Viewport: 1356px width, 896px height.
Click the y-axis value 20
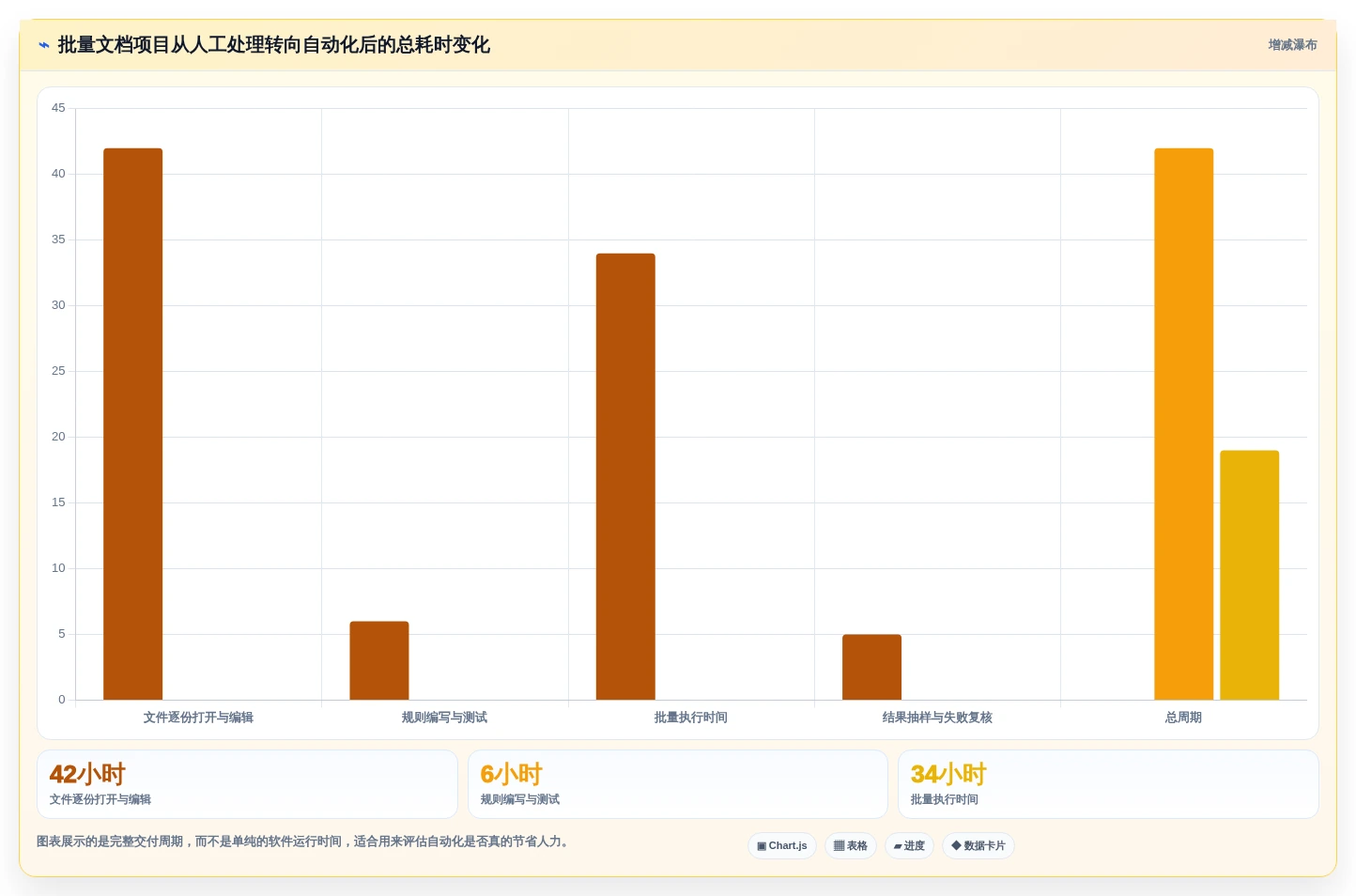(58, 437)
